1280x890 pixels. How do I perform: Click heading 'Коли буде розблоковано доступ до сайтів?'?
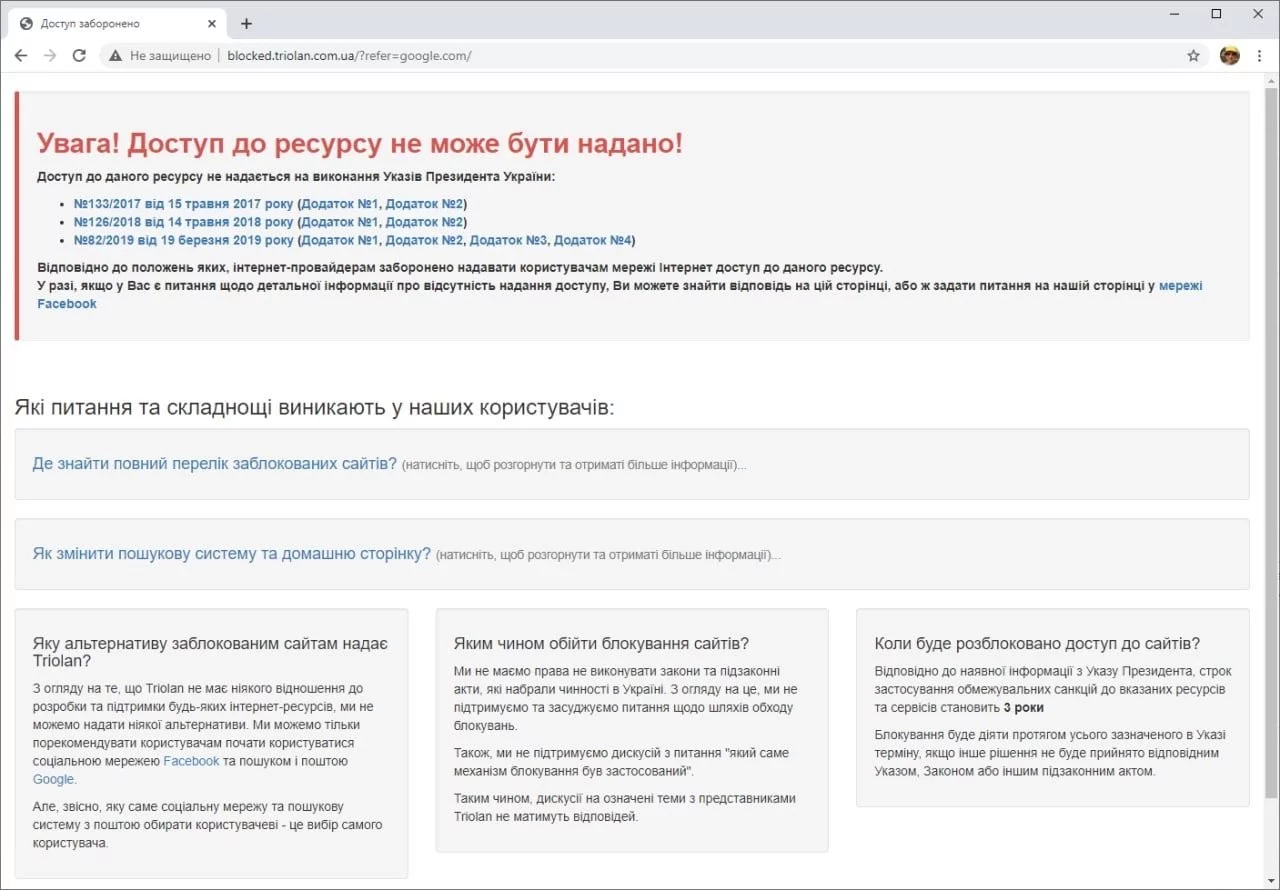click(x=1037, y=643)
